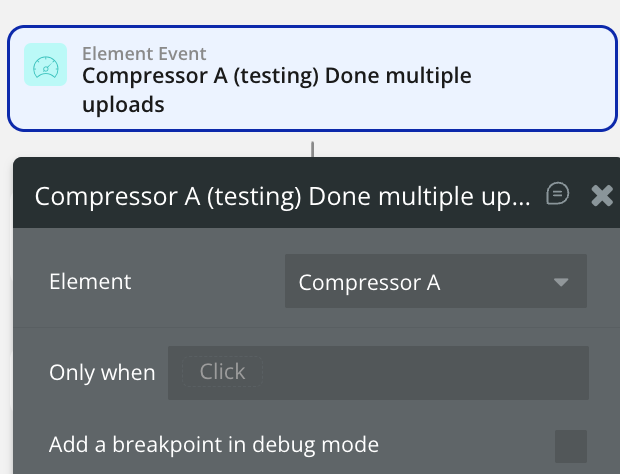620x474 pixels.
Task: Click the arrow on the Element dropdown
Action: 561,283
